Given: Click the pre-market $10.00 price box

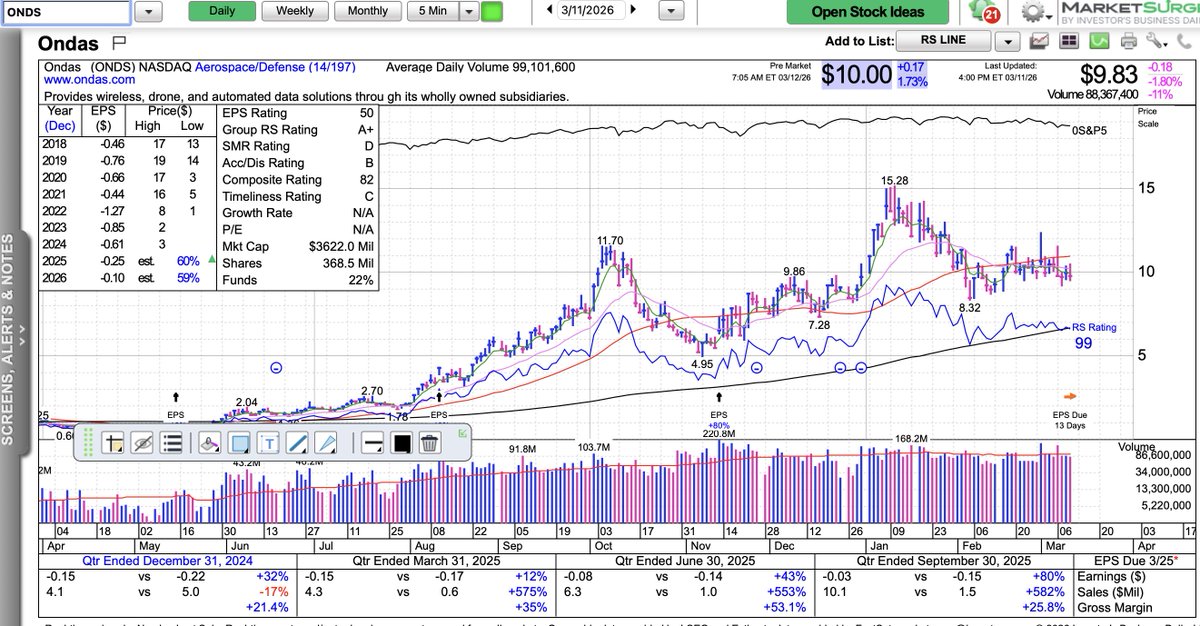Looking at the screenshot, I should tap(858, 75).
